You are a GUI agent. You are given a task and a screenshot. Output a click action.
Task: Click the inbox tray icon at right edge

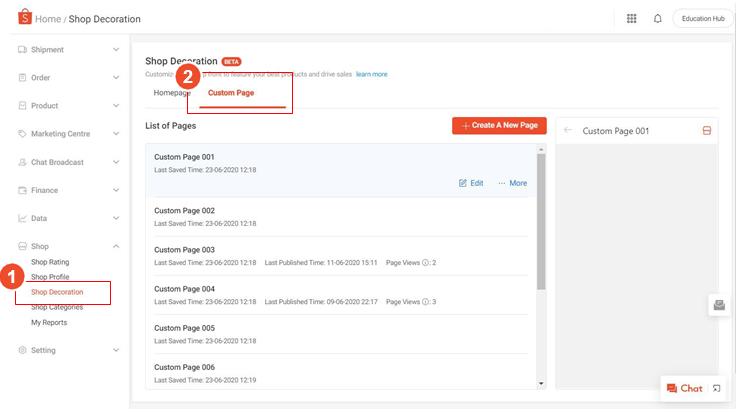(x=718, y=306)
